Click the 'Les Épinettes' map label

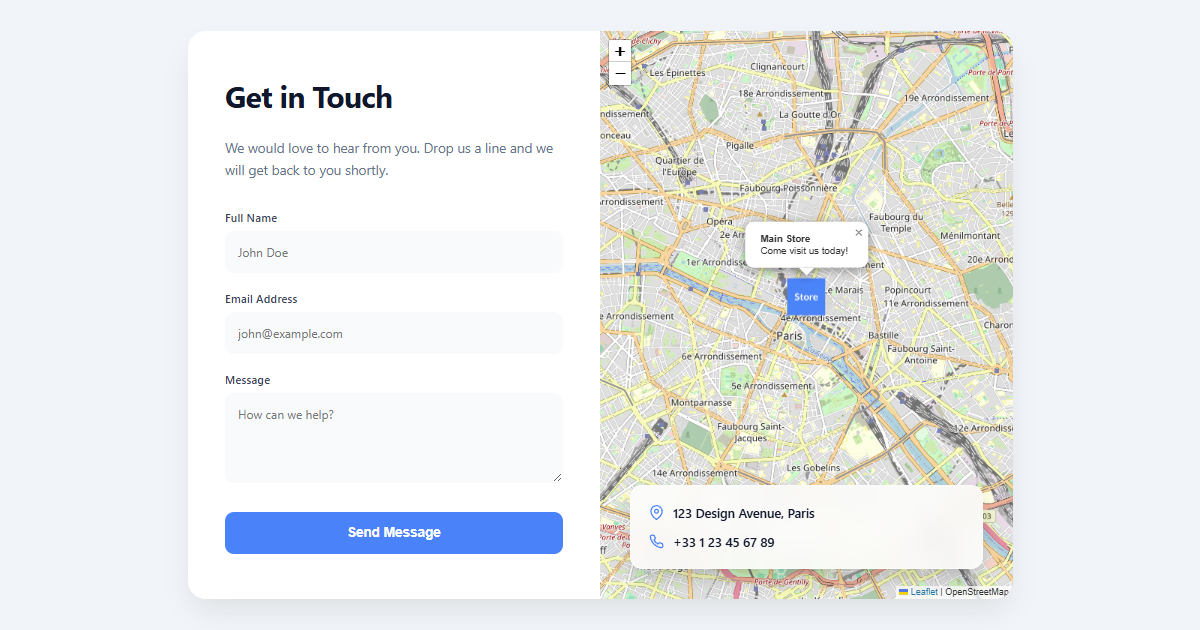point(677,73)
